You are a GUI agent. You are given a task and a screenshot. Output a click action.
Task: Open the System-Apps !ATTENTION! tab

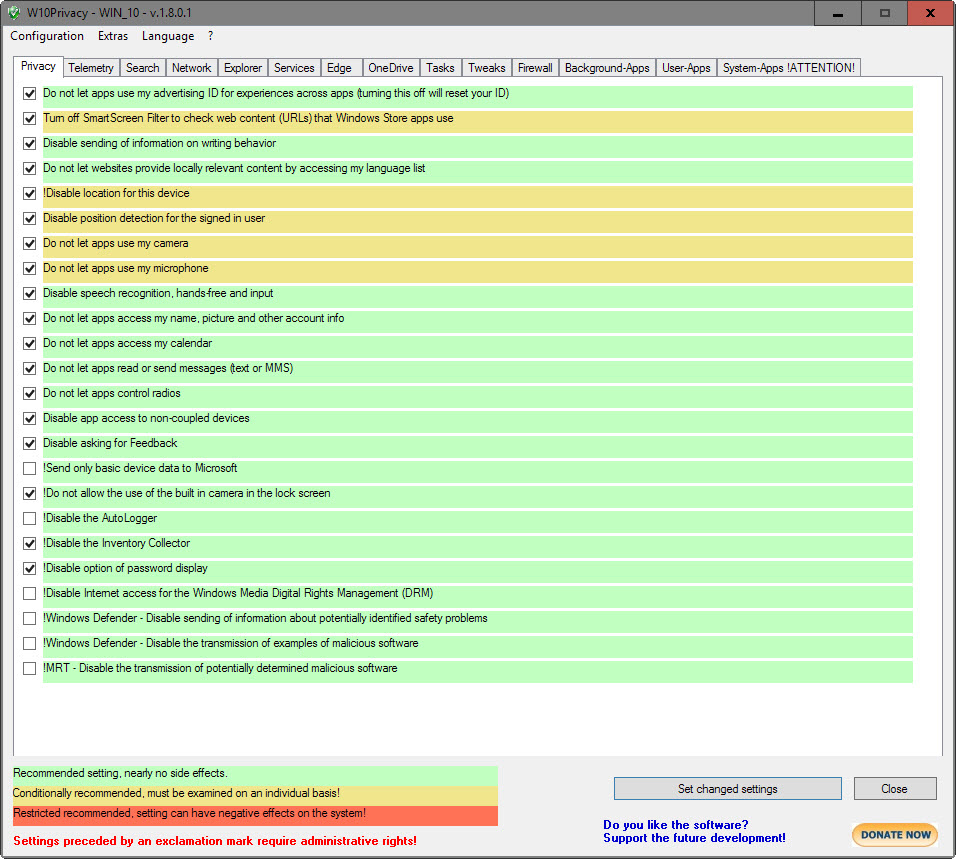click(789, 68)
